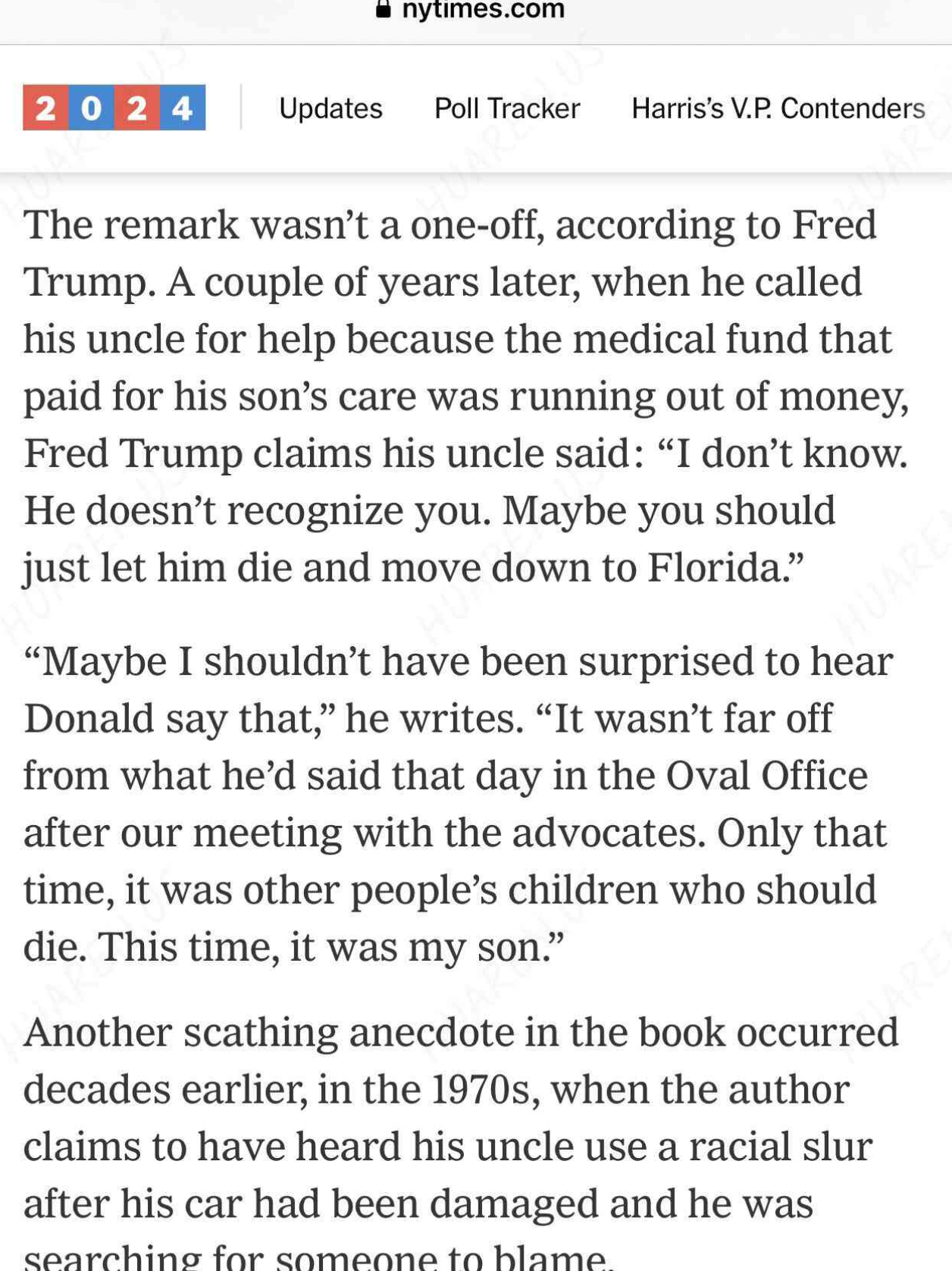Click 'Fred Trump claims his uncle said' line
Screen dimensions: 952x1271
(333, 453)
